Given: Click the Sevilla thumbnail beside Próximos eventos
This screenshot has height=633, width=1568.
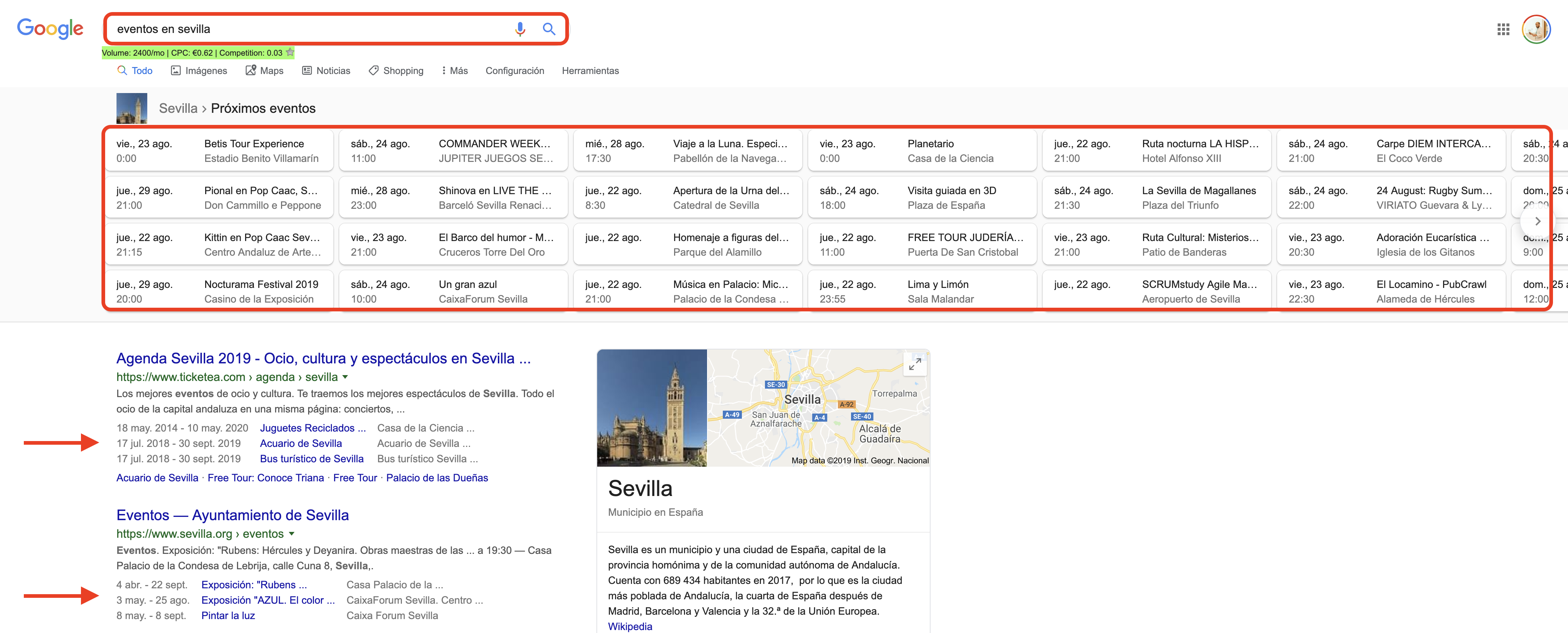Looking at the screenshot, I should [132, 108].
